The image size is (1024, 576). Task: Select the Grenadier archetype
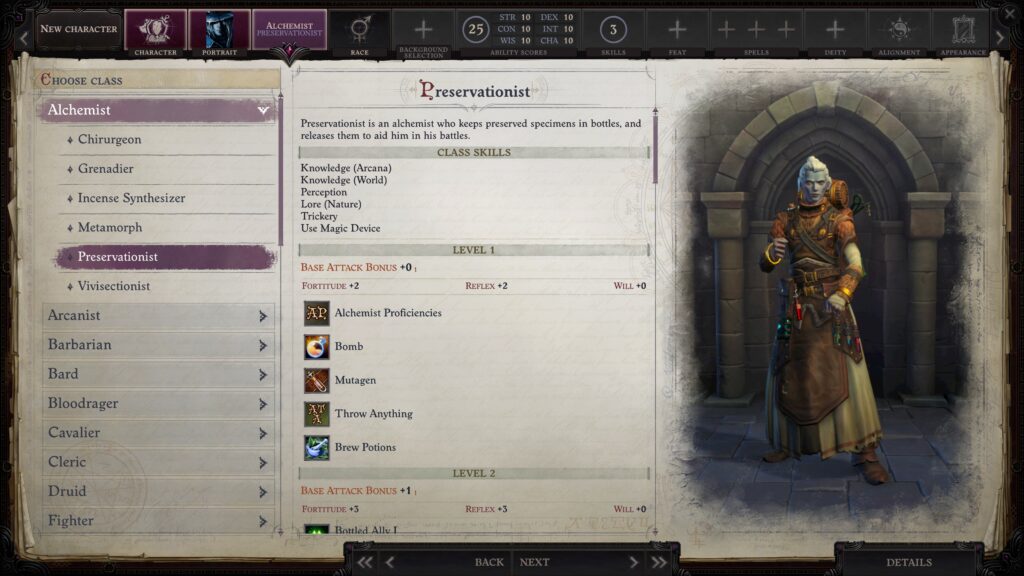(x=167, y=169)
